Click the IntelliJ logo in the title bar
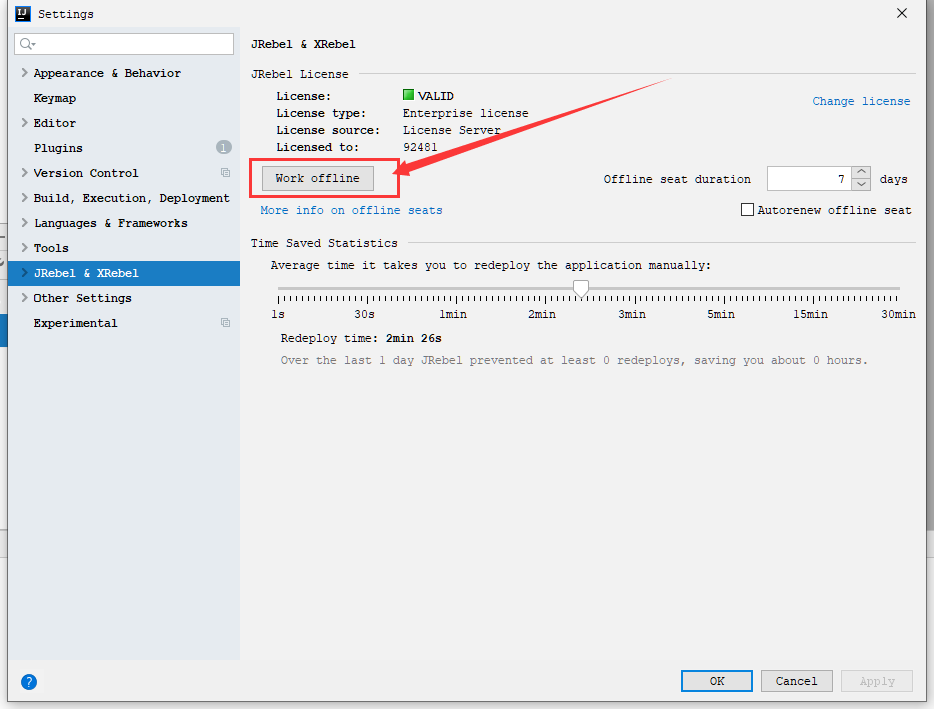 pos(23,13)
